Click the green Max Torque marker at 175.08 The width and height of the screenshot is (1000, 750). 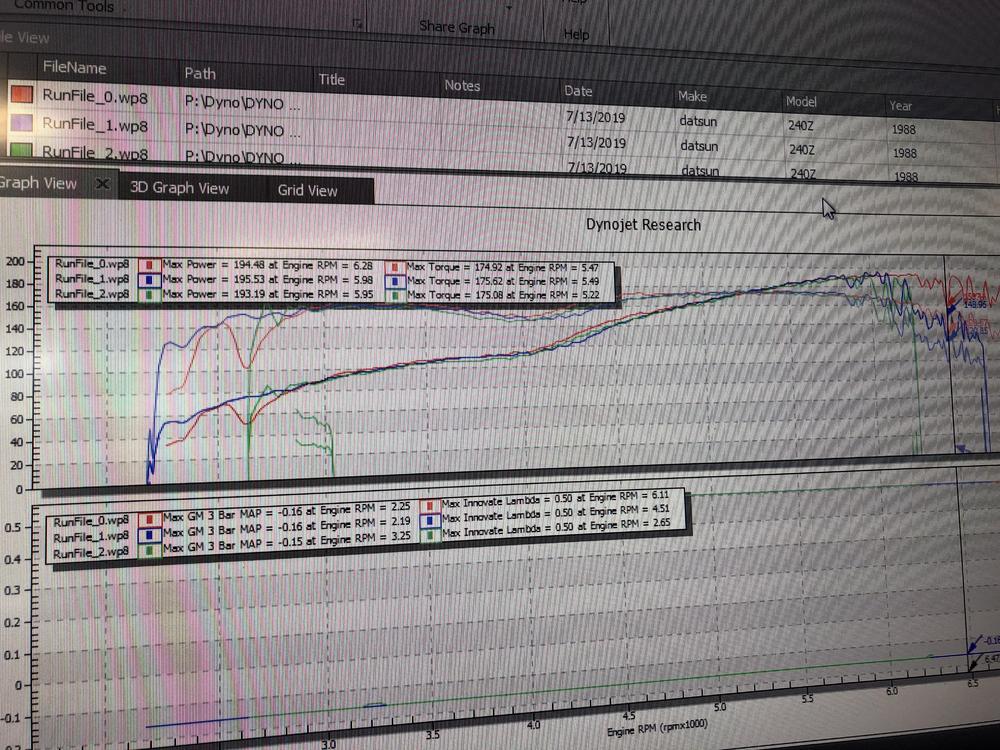pyautogui.click(x=395, y=295)
